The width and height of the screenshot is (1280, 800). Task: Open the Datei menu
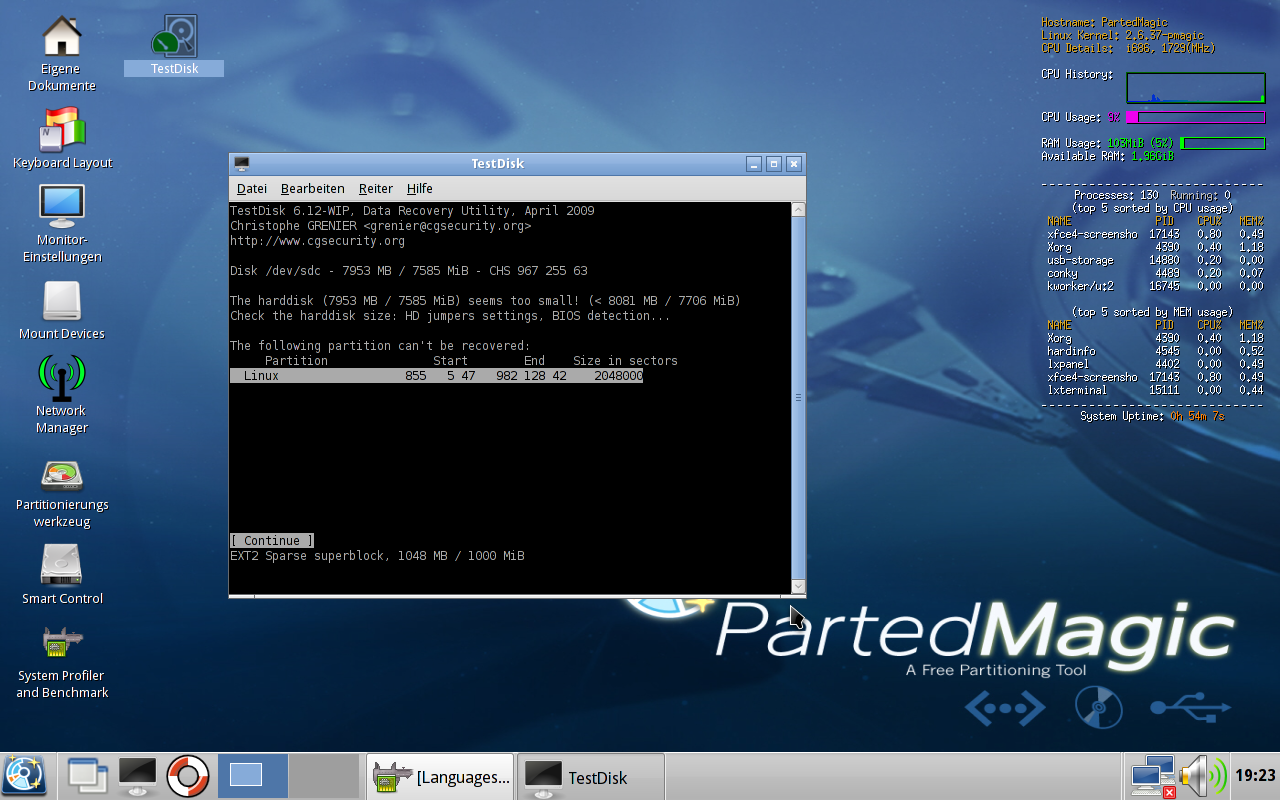coord(252,188)
